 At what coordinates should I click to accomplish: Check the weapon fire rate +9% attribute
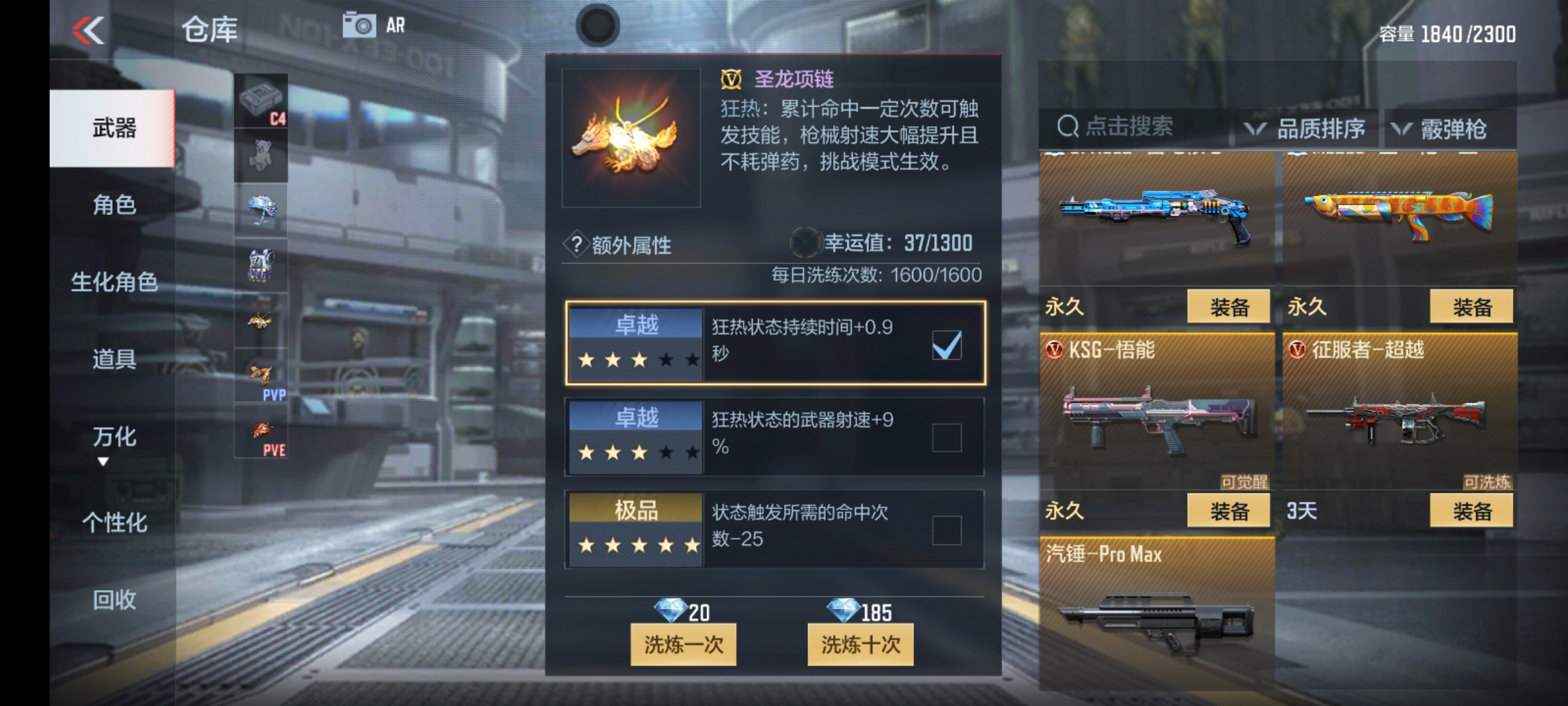(947, 437)
